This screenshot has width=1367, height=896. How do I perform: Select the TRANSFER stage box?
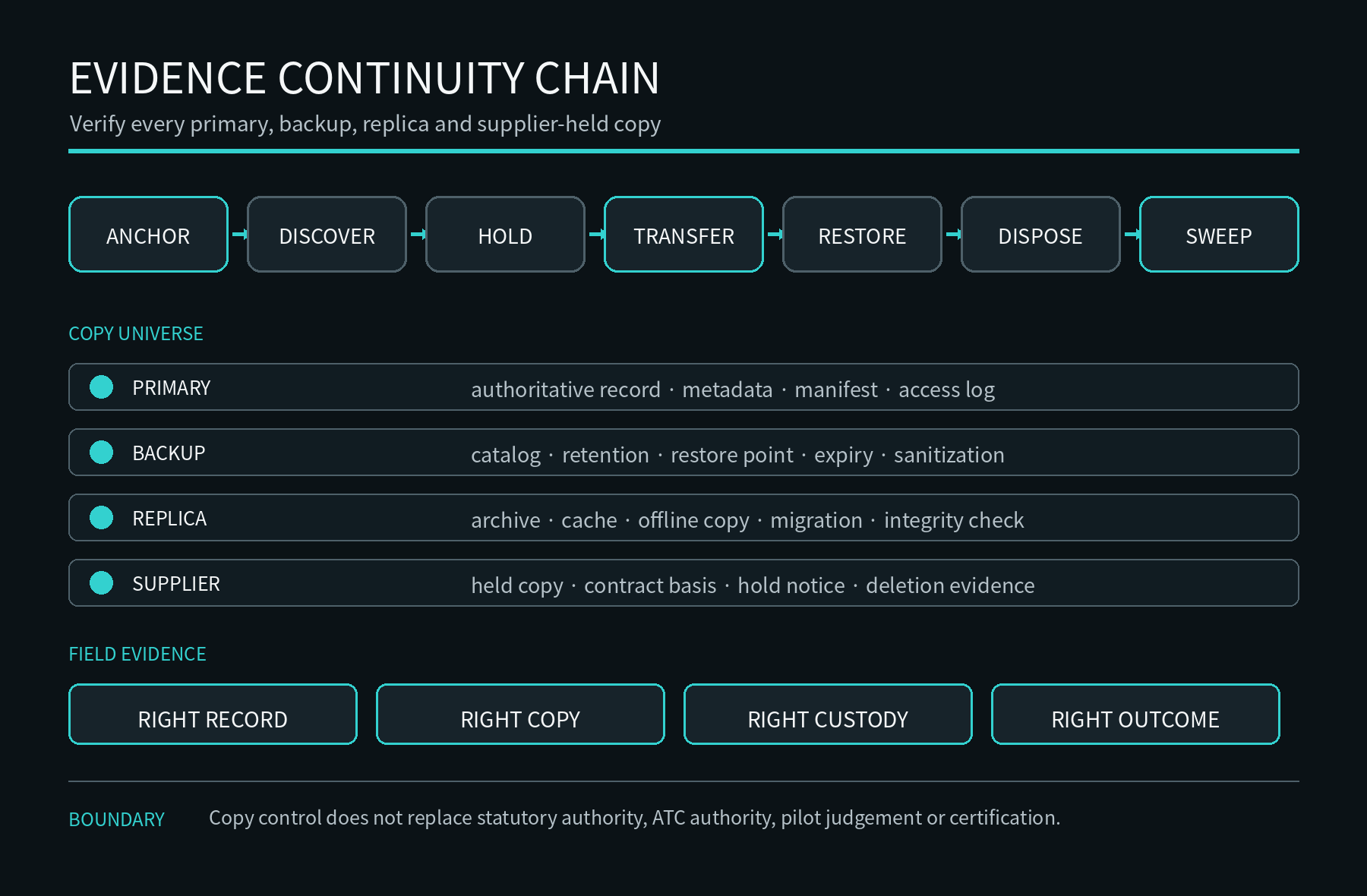point(683,235)
